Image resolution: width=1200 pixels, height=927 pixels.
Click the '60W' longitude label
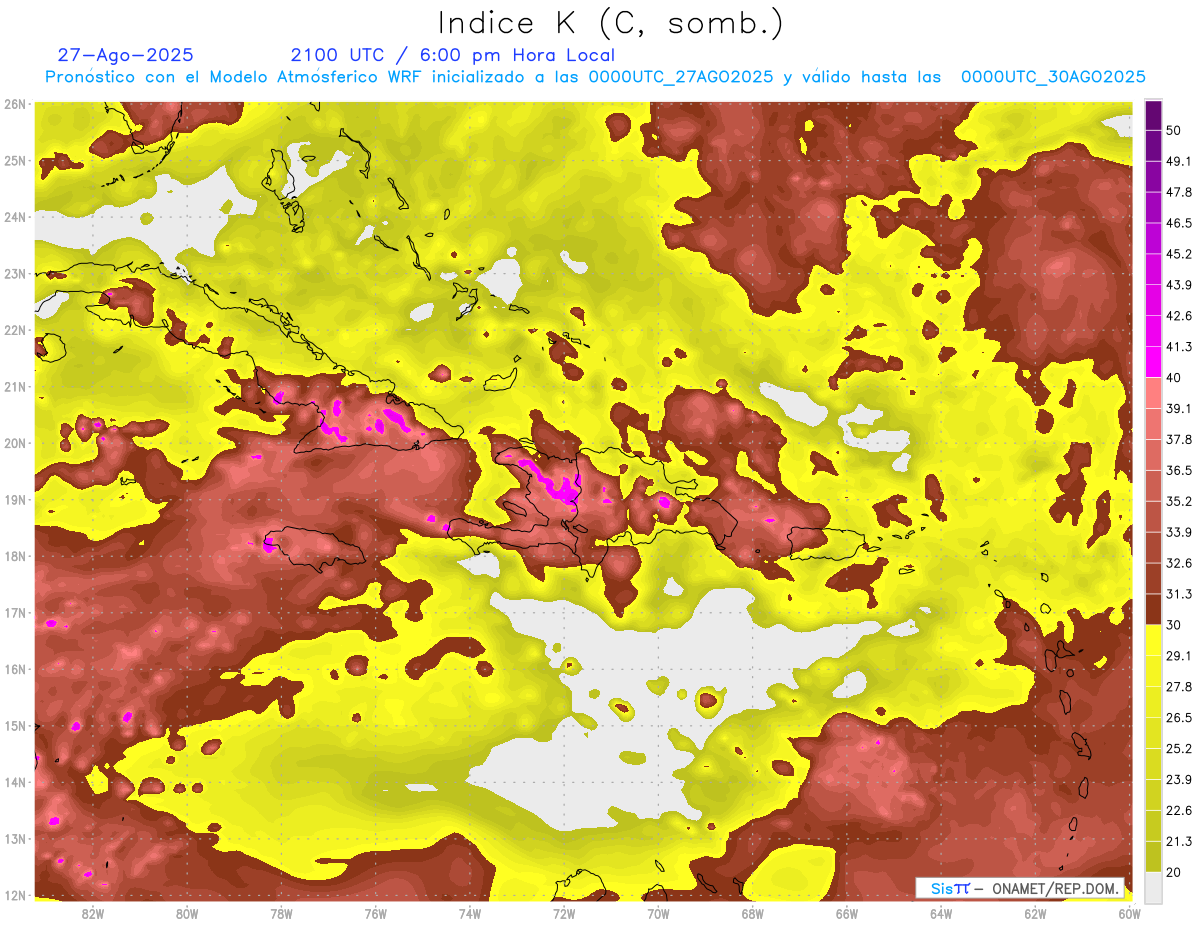point(1129,913)
